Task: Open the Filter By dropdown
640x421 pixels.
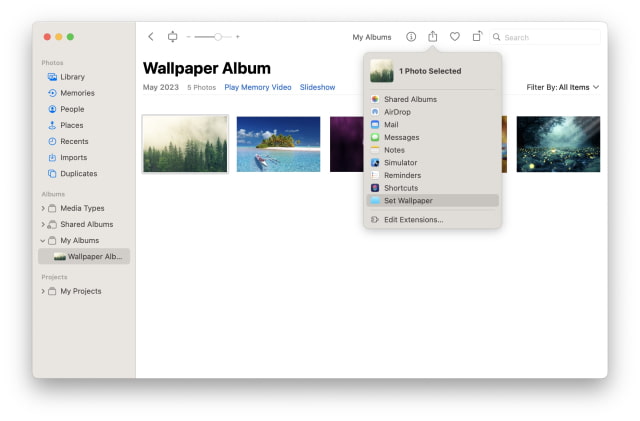Action: tap(563, 88)
